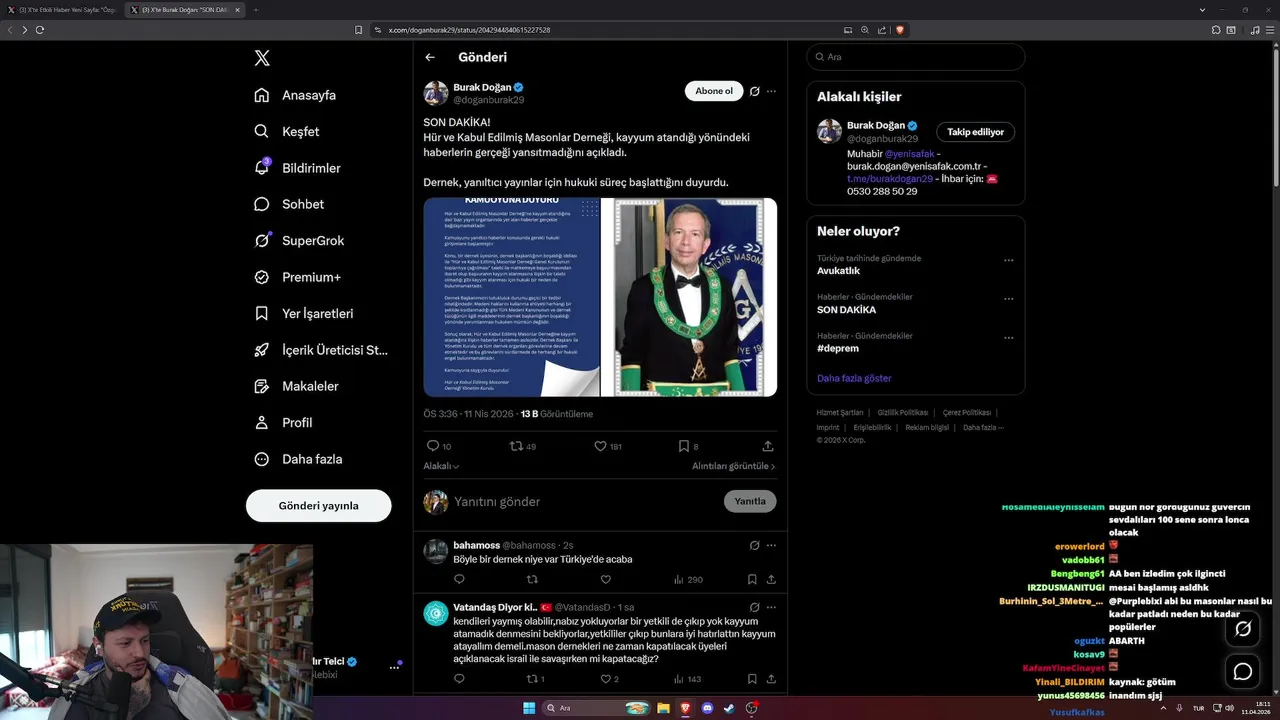
Task: Like the bahamoss reply
Action: coord(605,579)
